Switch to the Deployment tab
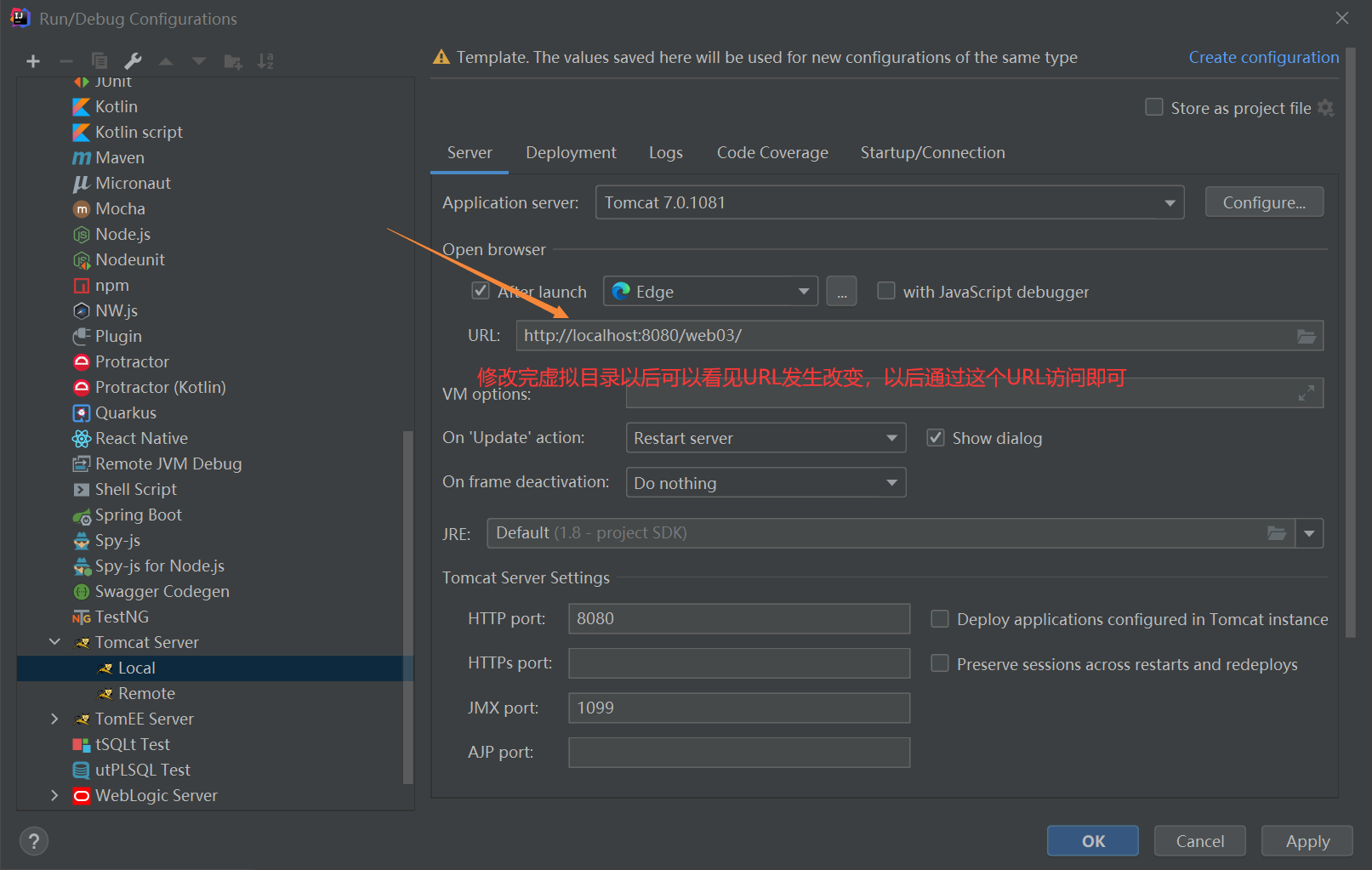This screenshot has height=870, width=1372. point(571,152)
